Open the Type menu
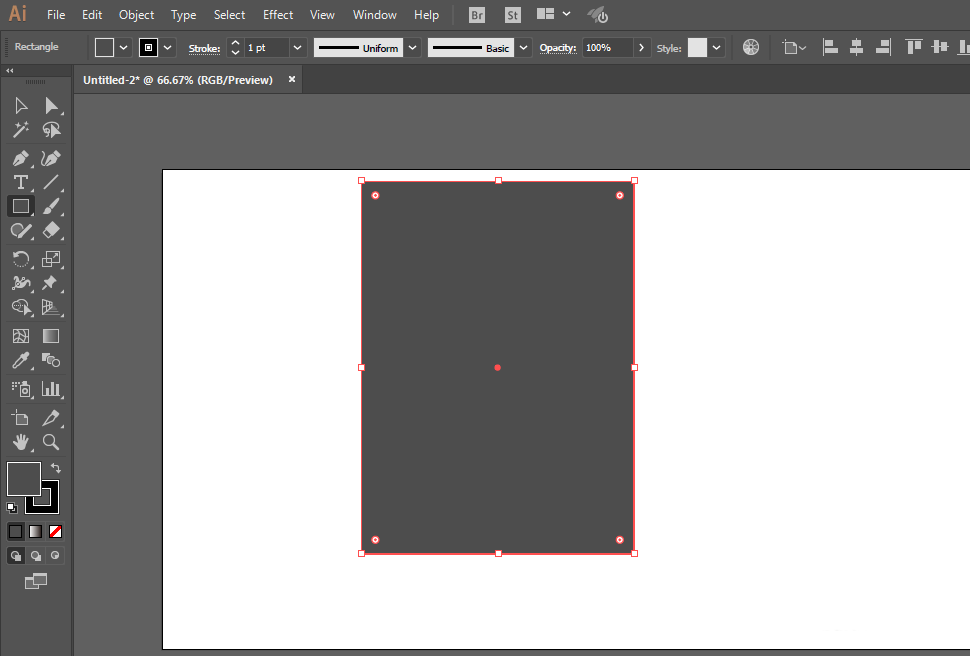This screenshot has width=970, height=656. tap(183, 15)
